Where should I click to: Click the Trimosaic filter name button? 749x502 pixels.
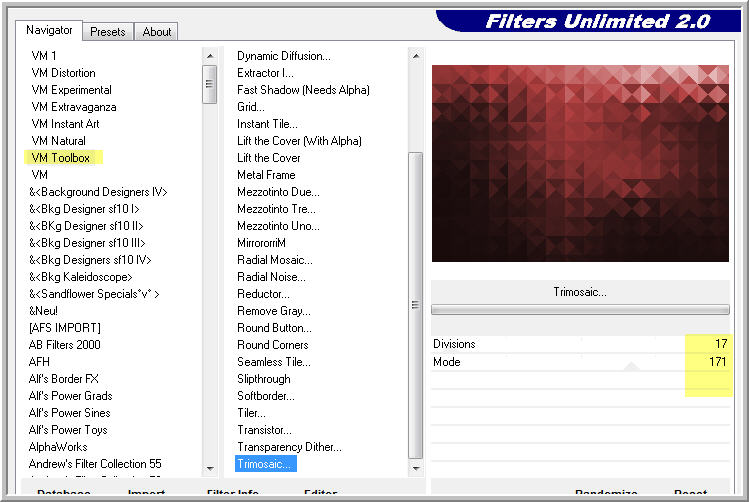click(x=580, y=292)
